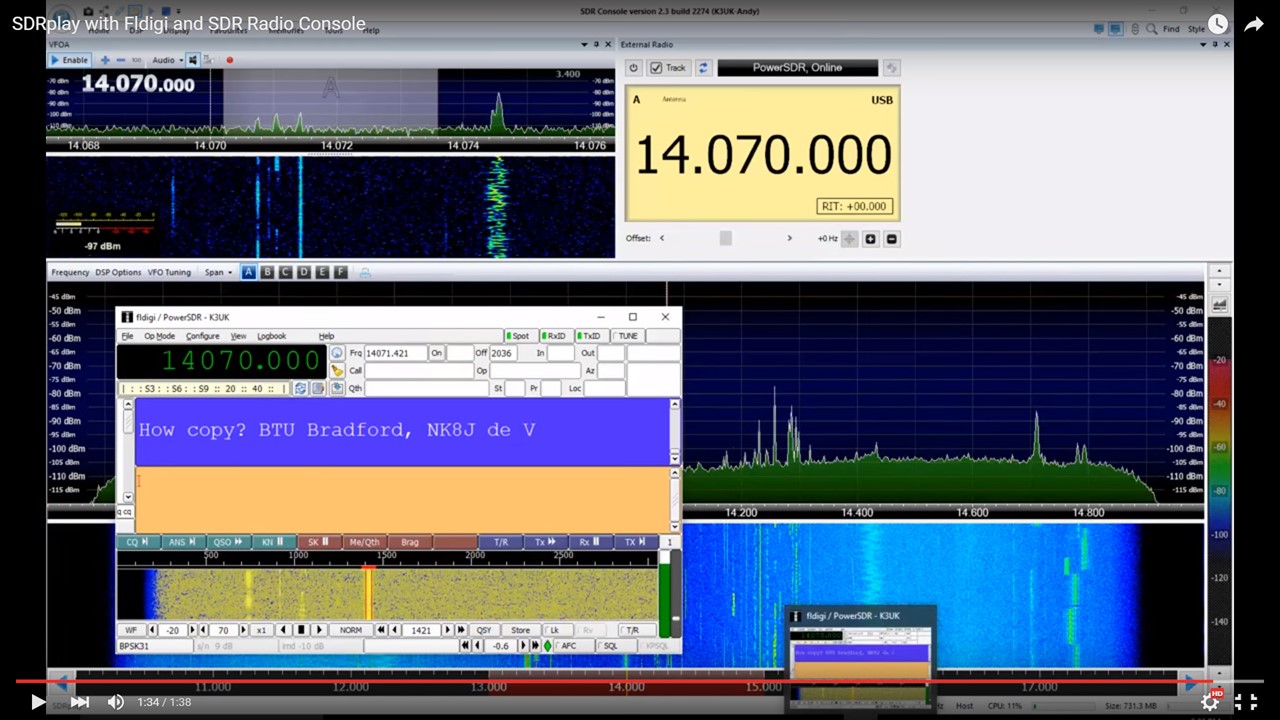
Task: Click the VFOA Enable play button
Action: coord(70,60)
